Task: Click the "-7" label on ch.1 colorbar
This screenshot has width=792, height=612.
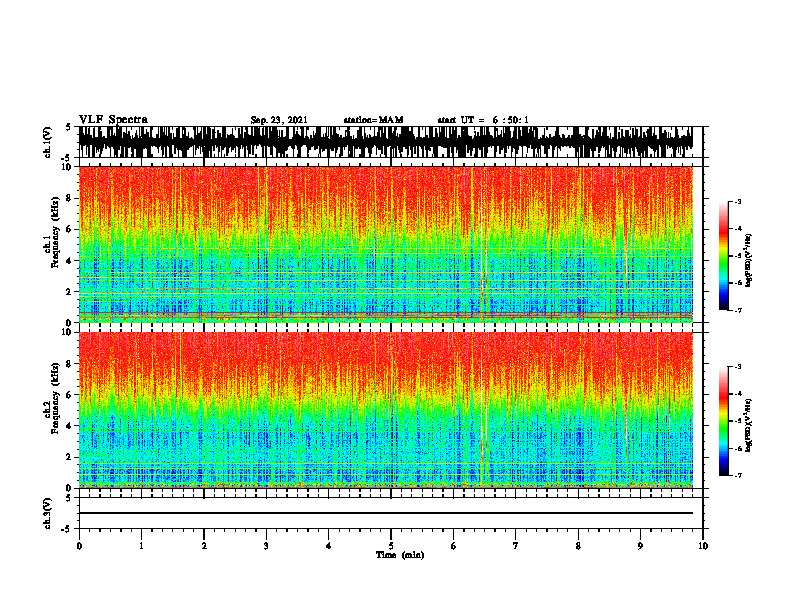Action: (x=738, y=310)
